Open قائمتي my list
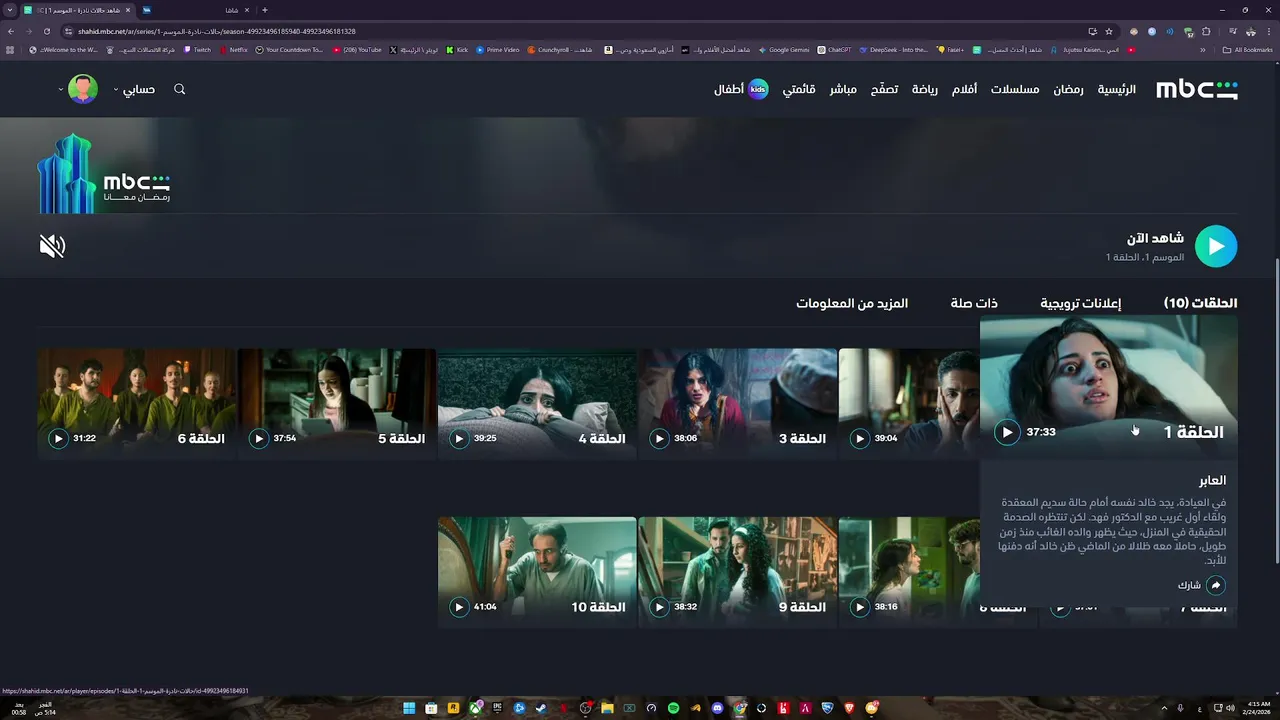The width and height of the screenshot is (1280, 720). pyautogui.click(x=799, y=89)
